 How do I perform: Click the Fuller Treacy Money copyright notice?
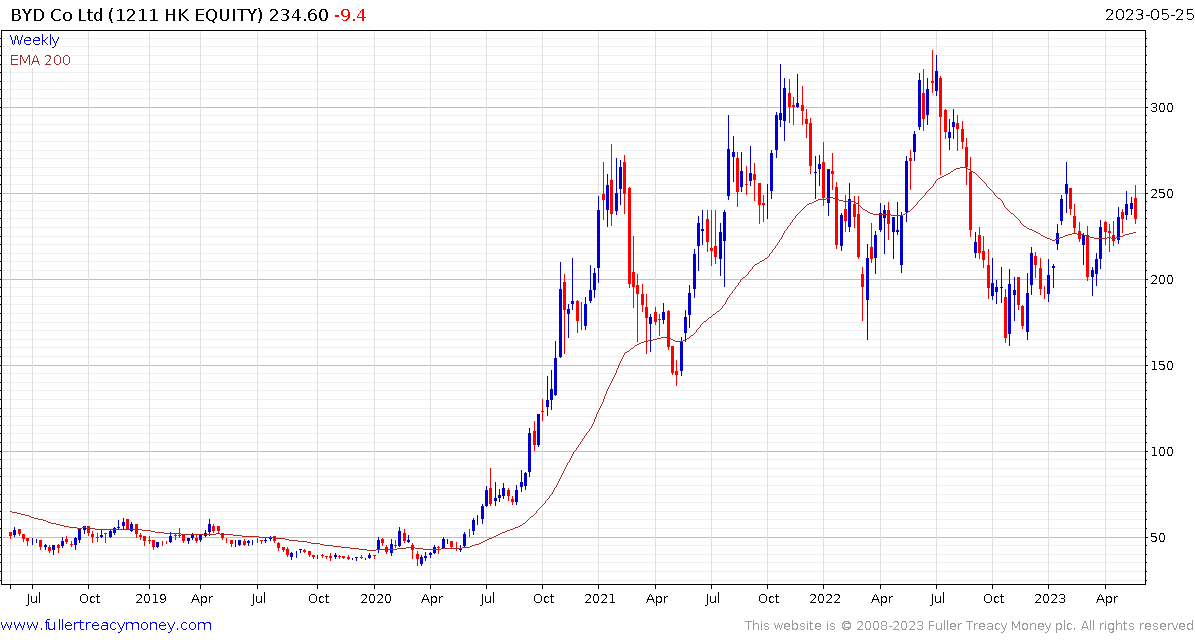tap(969, 626)
